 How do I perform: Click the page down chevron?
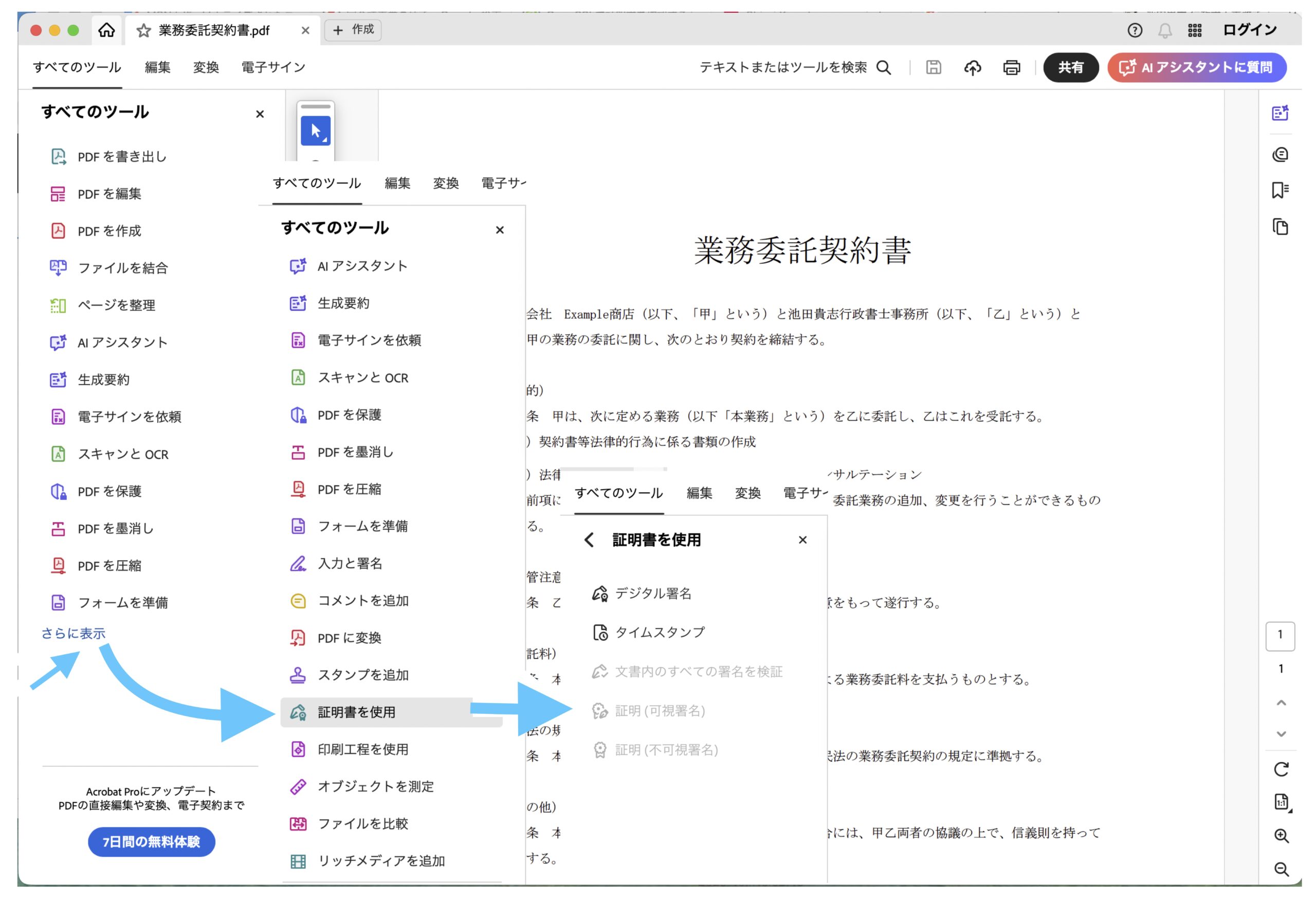[x=1281, y=734]
